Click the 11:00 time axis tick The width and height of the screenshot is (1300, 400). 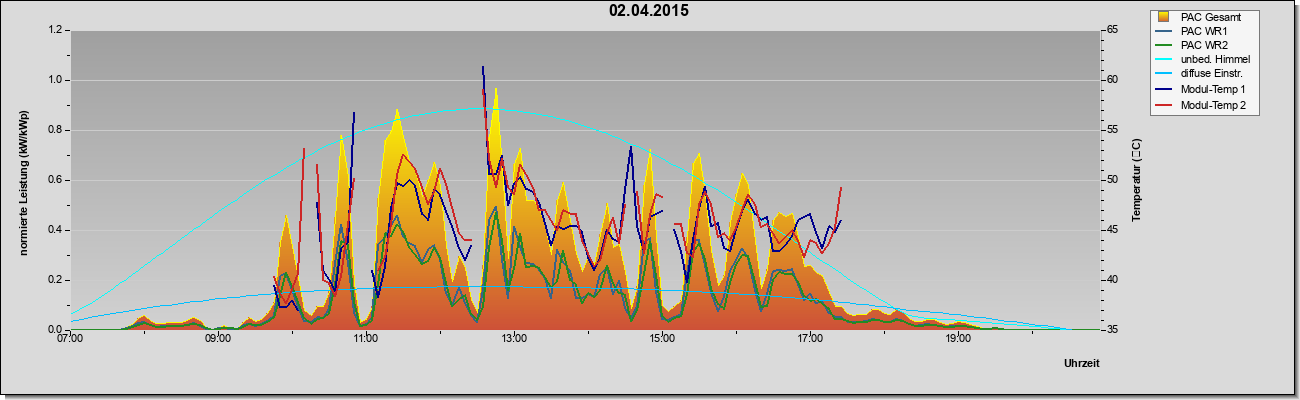click(366, 339)
